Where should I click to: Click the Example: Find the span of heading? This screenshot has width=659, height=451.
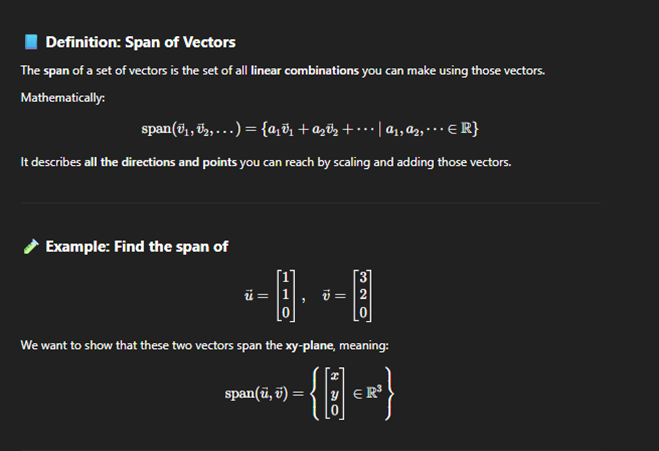tap(137, 247)
